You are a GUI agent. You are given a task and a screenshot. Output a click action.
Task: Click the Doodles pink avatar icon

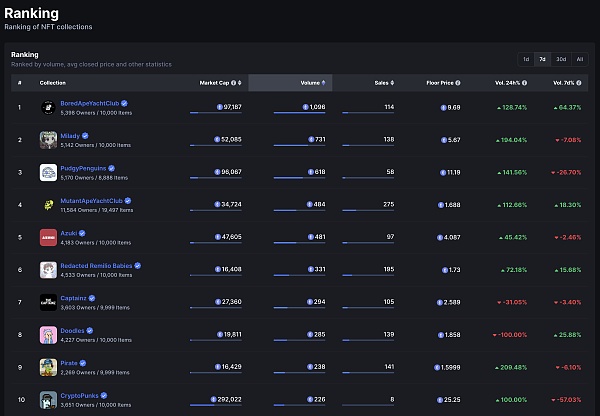[x=48, y=335]
